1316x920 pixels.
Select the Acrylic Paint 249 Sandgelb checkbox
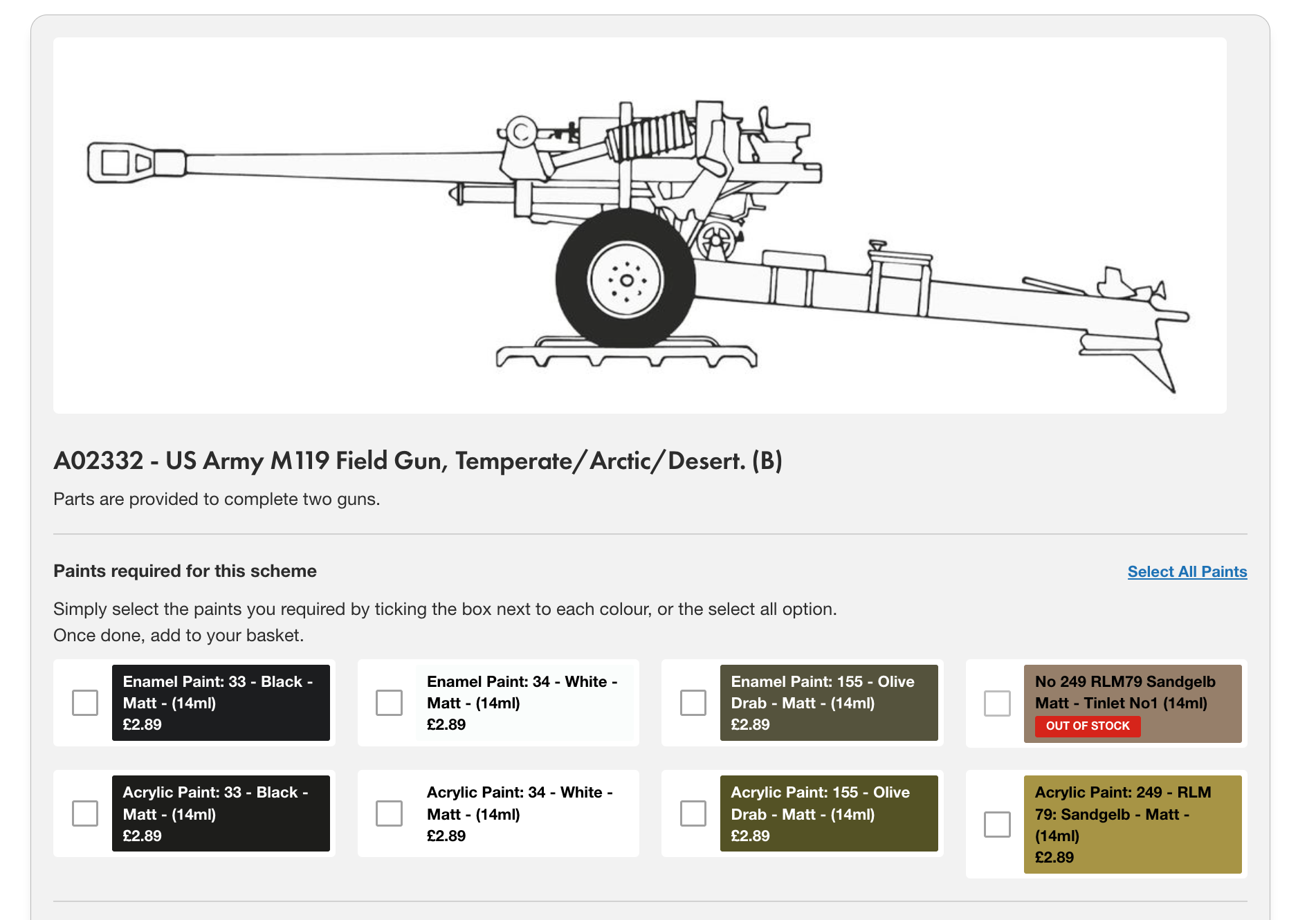tap(997, 825)
